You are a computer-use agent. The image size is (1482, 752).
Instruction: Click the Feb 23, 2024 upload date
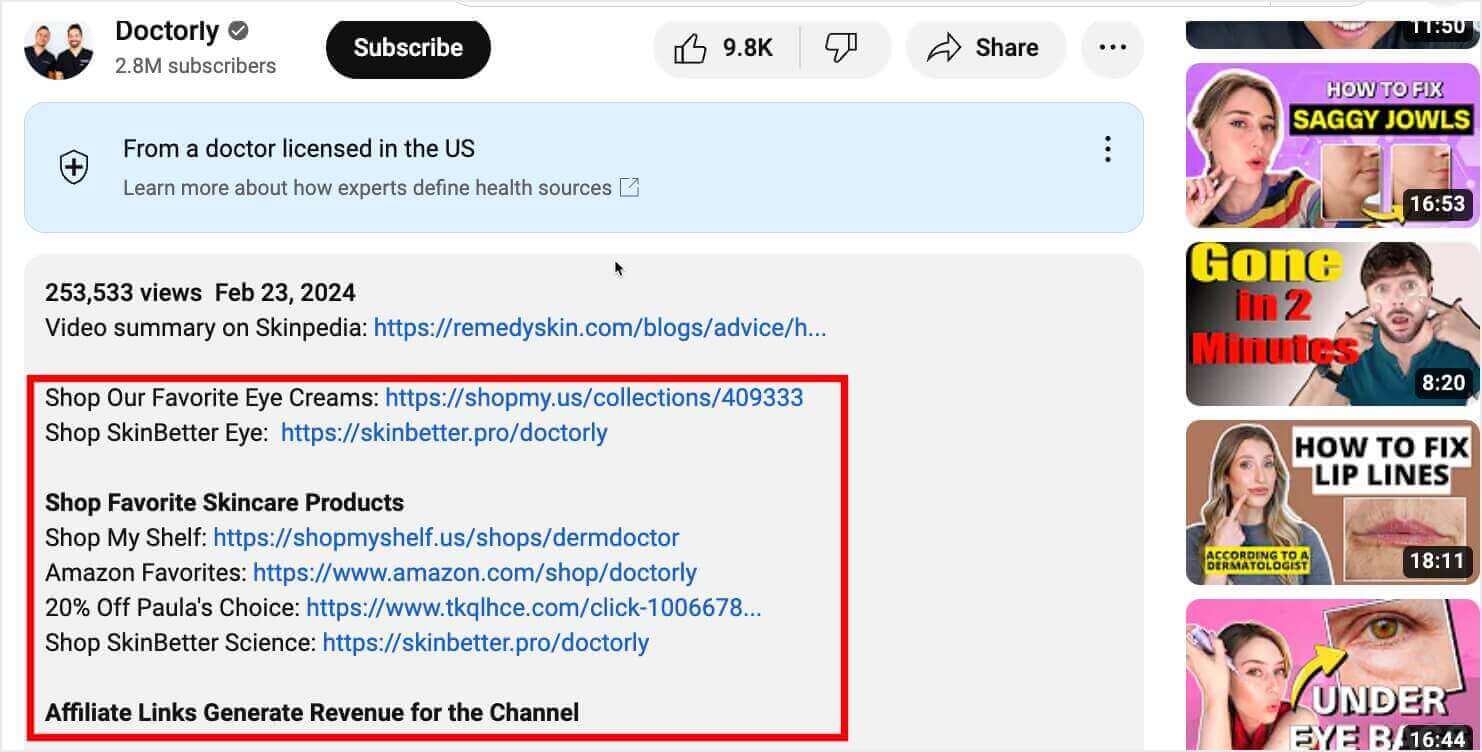pos(285,293)
